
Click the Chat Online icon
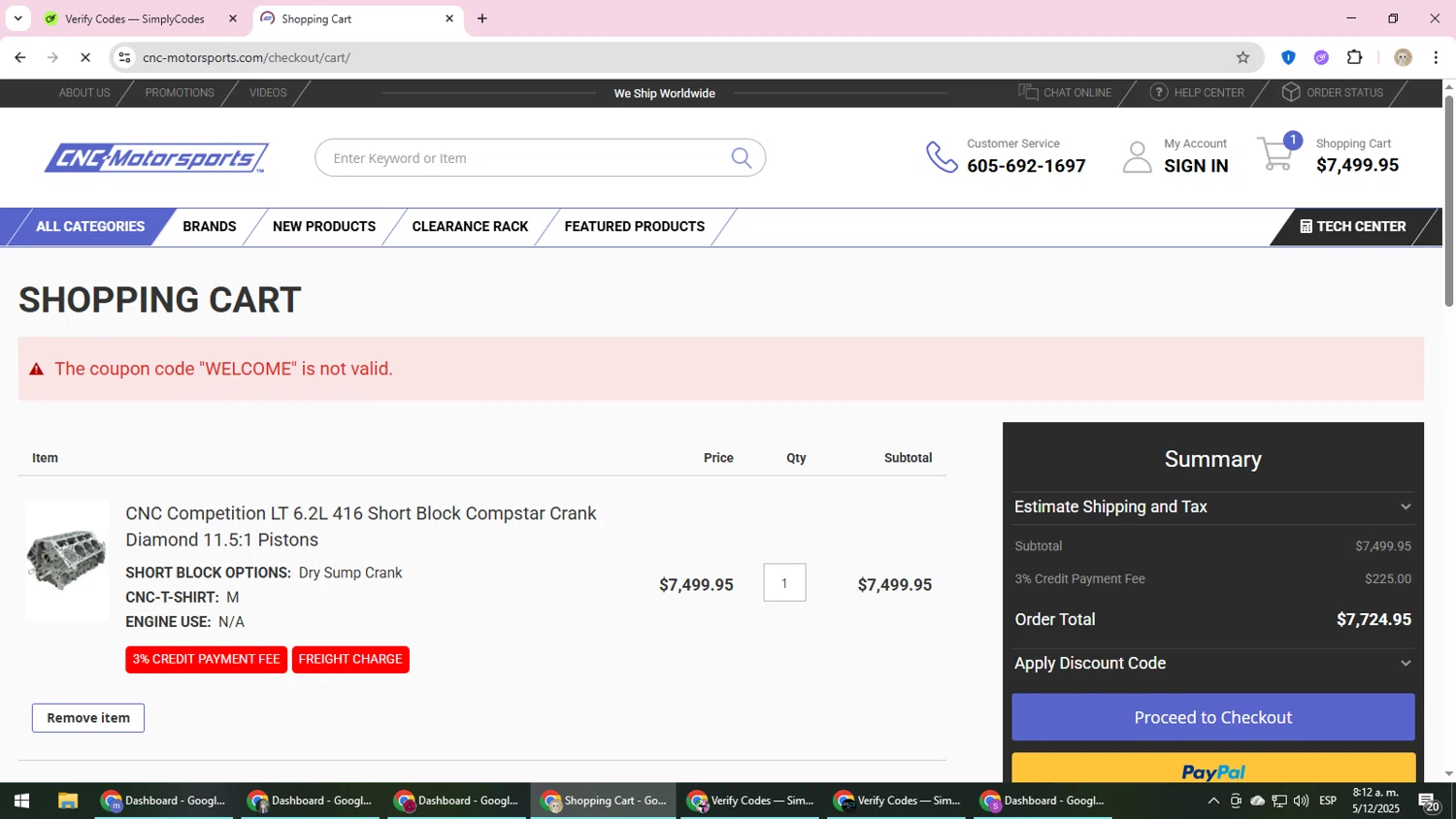coord(1028,92)
